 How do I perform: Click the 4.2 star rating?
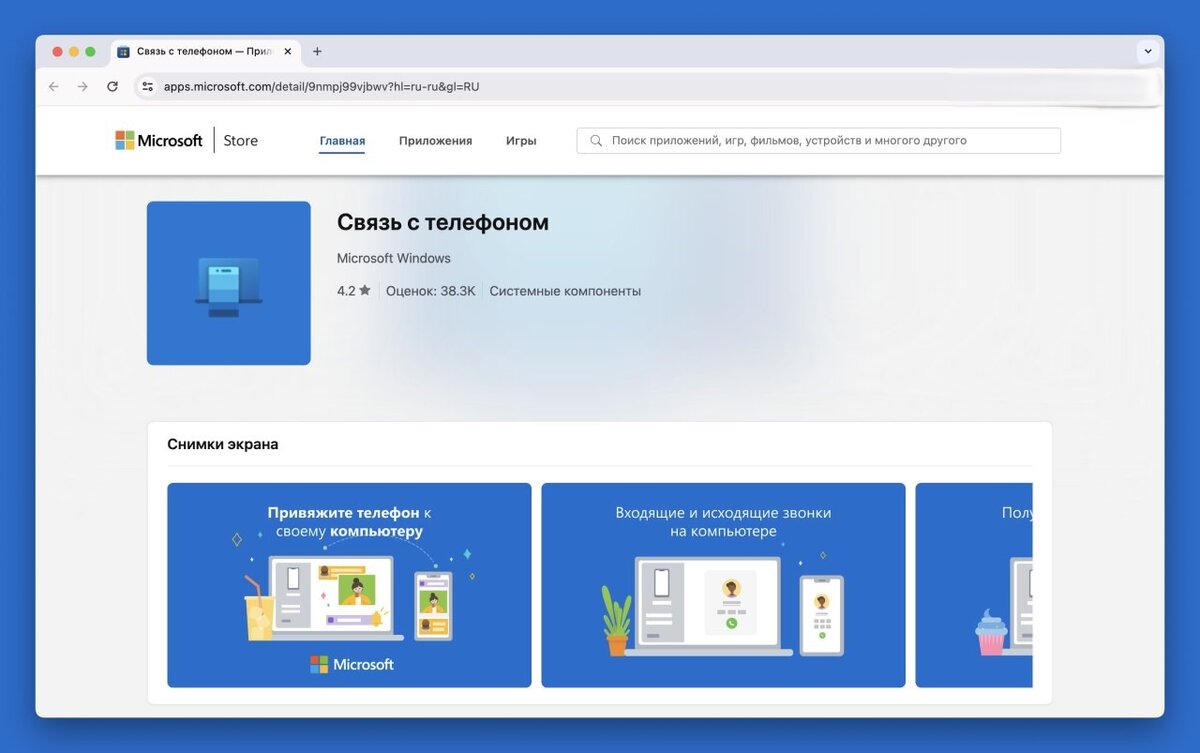(354, 291)
